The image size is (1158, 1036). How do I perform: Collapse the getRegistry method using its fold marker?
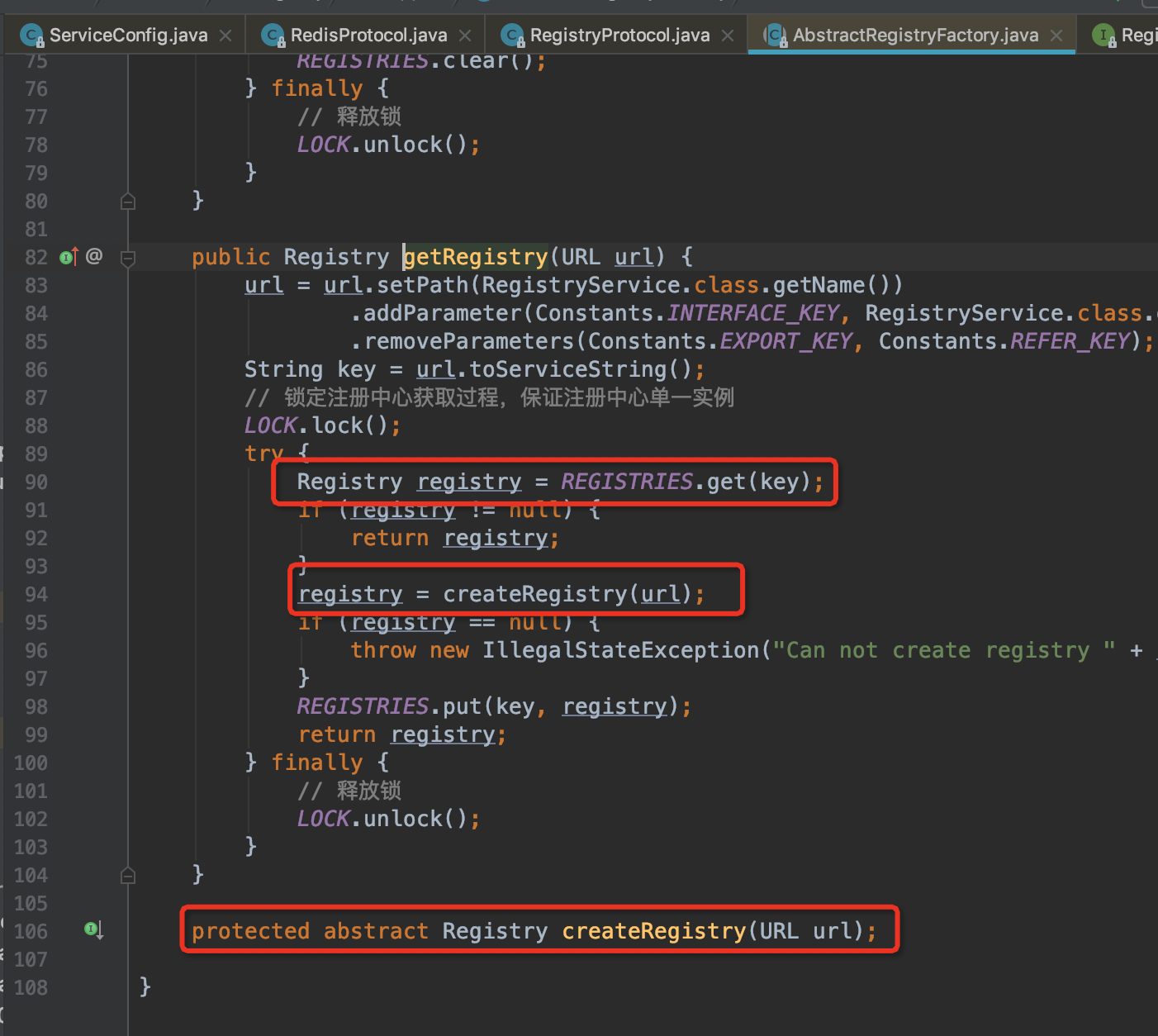click(x=128, y=258)
